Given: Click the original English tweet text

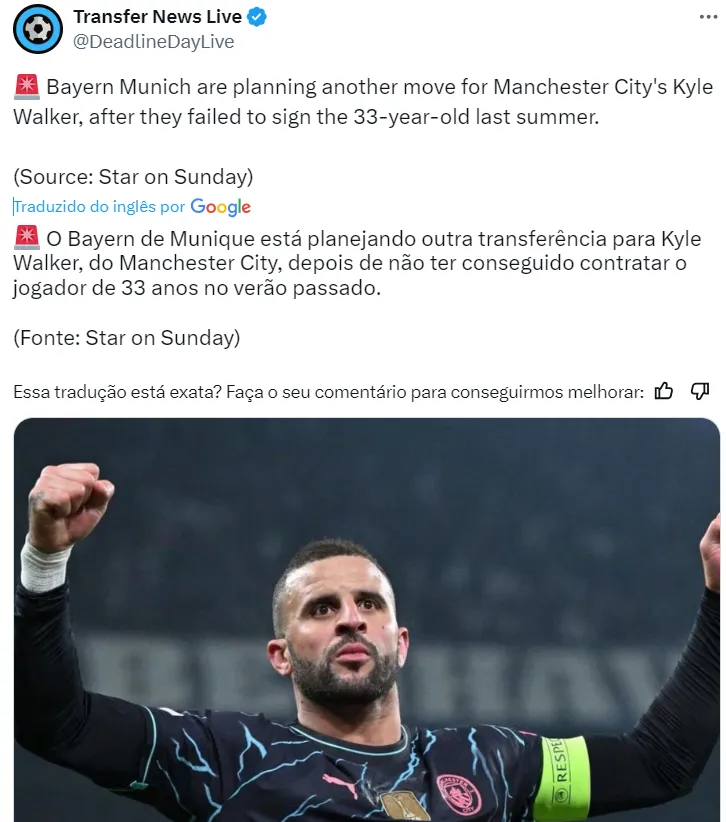Looking at the screenshot, I should click(363, 102).
